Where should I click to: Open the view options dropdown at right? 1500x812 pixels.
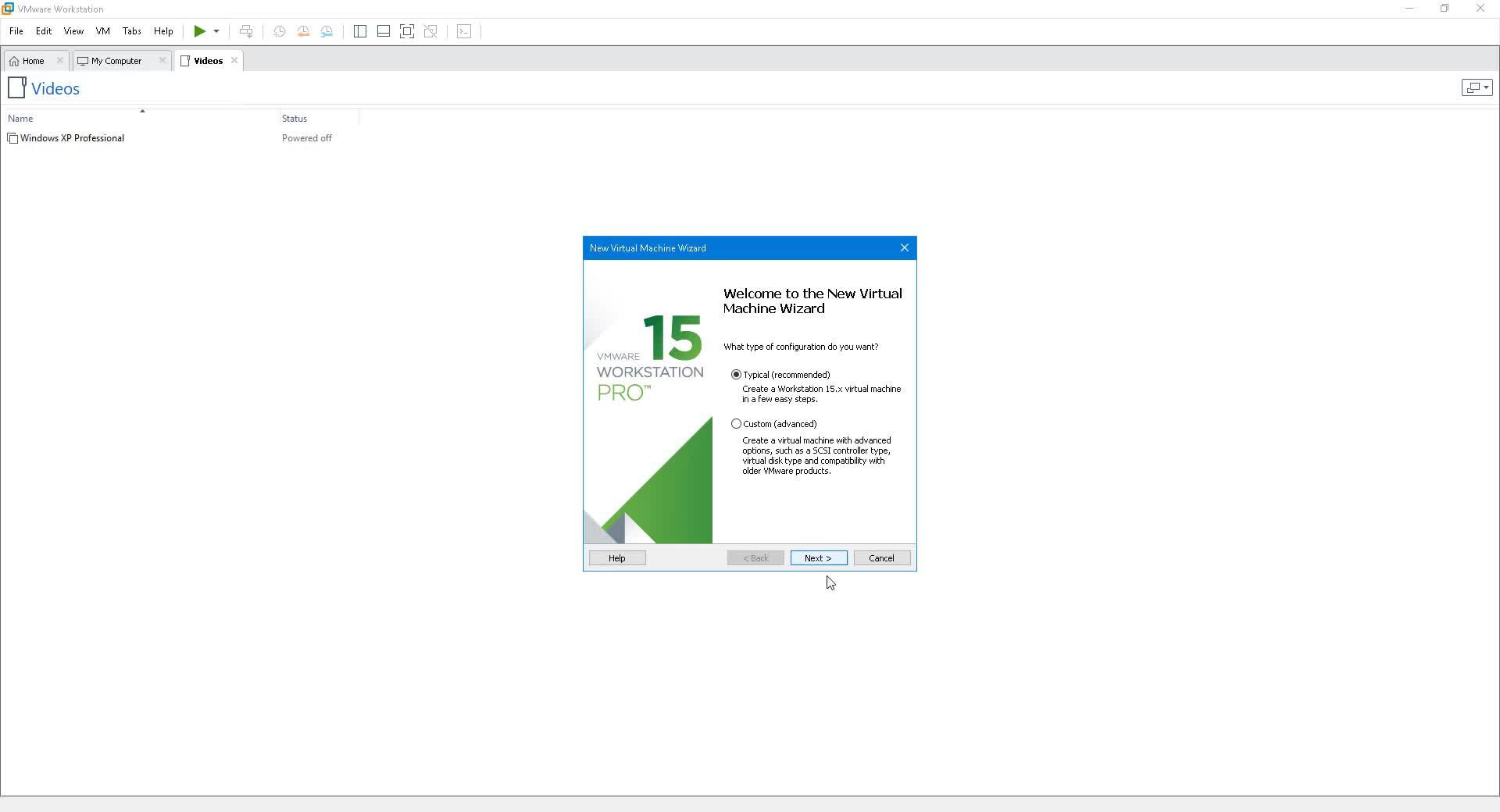coord(1477,87)
